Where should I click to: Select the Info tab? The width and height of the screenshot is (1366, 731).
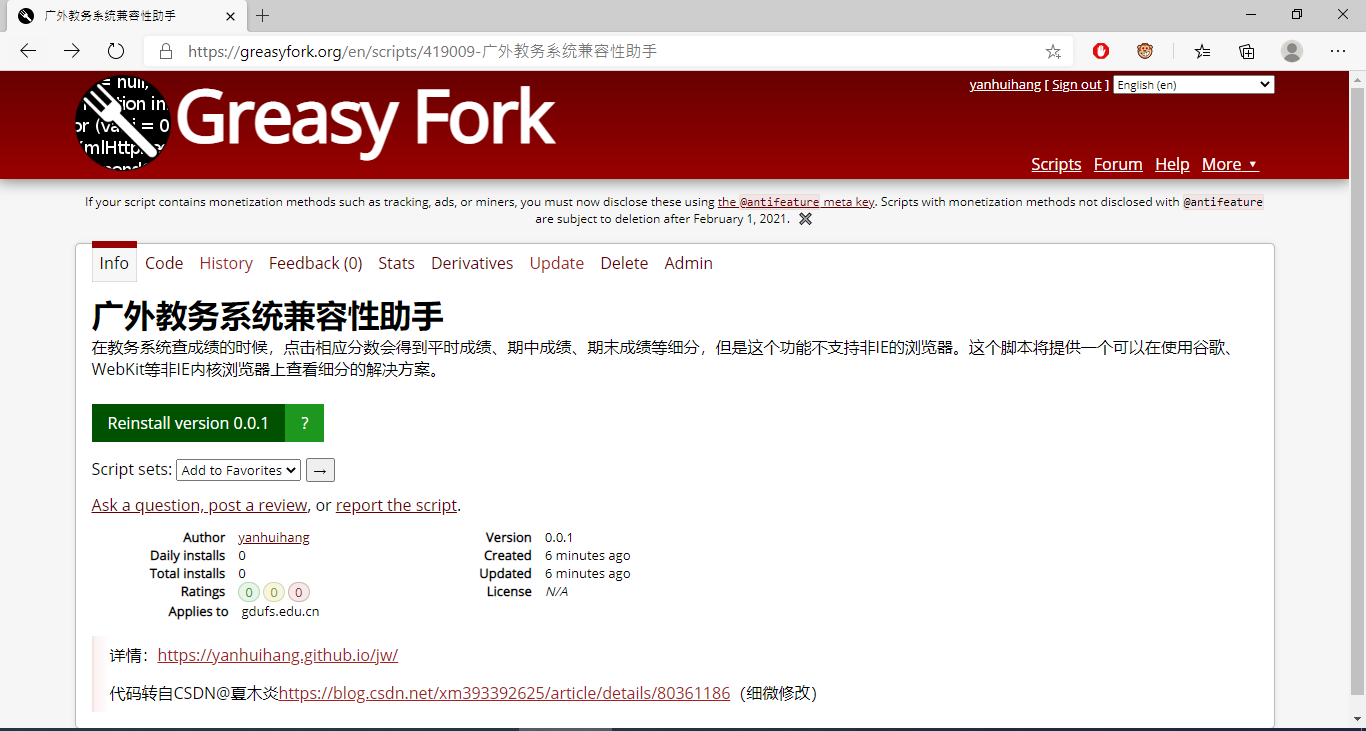point(114,263)
